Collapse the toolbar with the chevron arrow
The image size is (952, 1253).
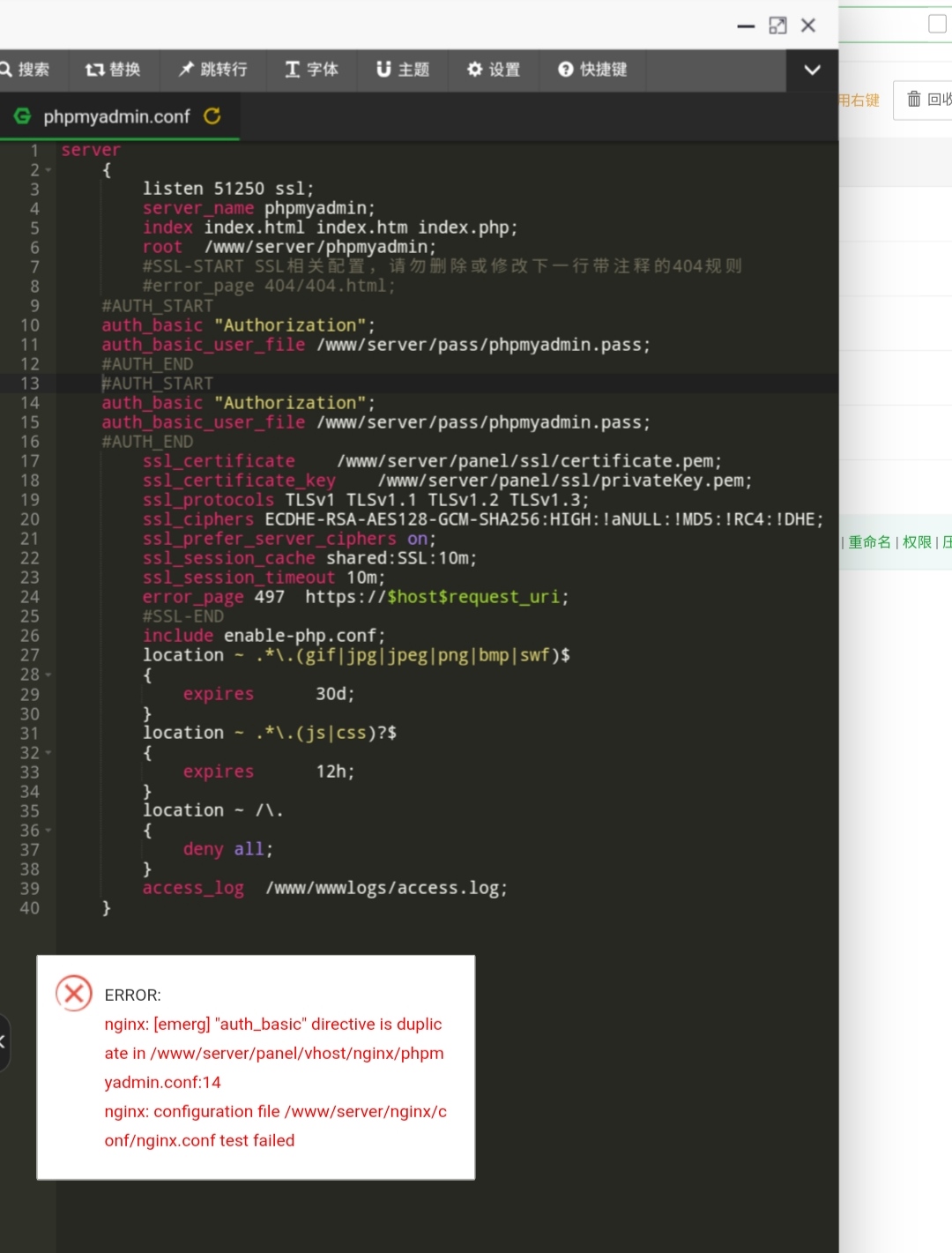tap(812, 70)
